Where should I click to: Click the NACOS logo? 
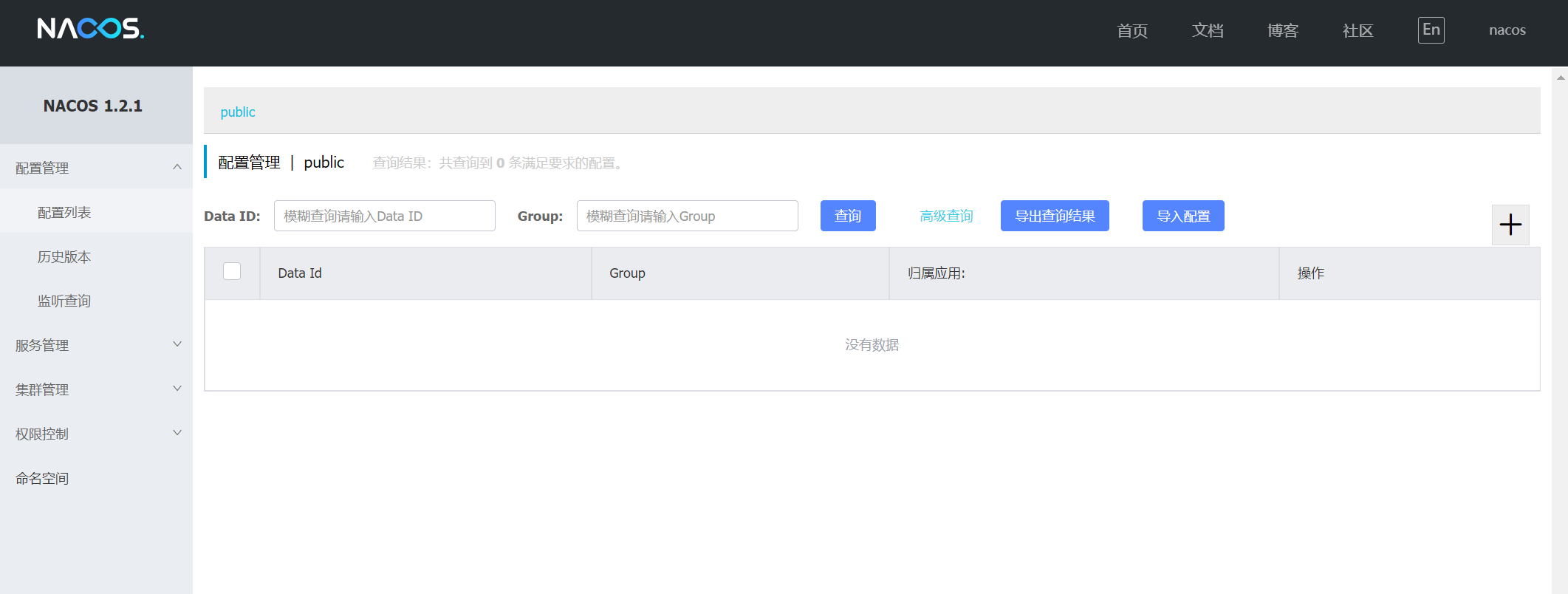pos(91,29)
